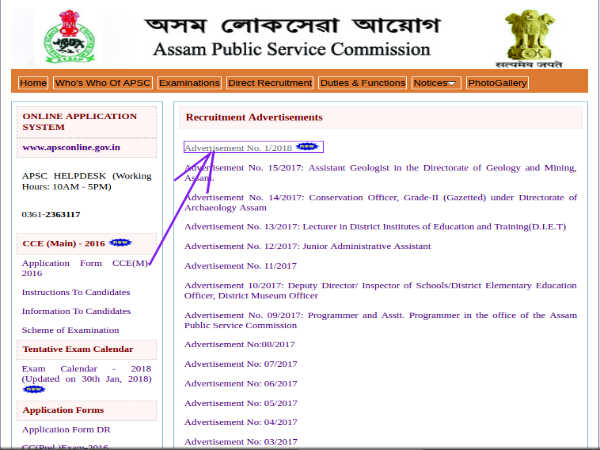600x450 pixels.
Task: Open Application Form DR link
Action: point(66,429)
